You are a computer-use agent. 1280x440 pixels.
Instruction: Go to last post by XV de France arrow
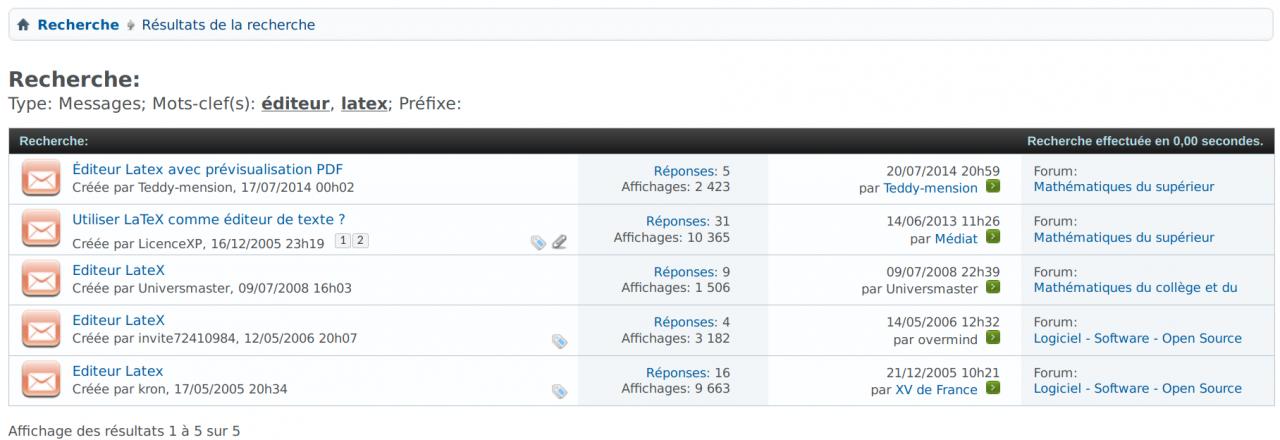[993, 389]
